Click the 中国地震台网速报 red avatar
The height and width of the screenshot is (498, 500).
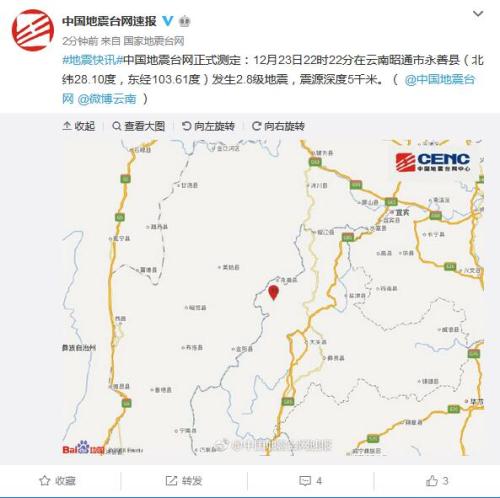pyautogui.click(x=33, y=30)
